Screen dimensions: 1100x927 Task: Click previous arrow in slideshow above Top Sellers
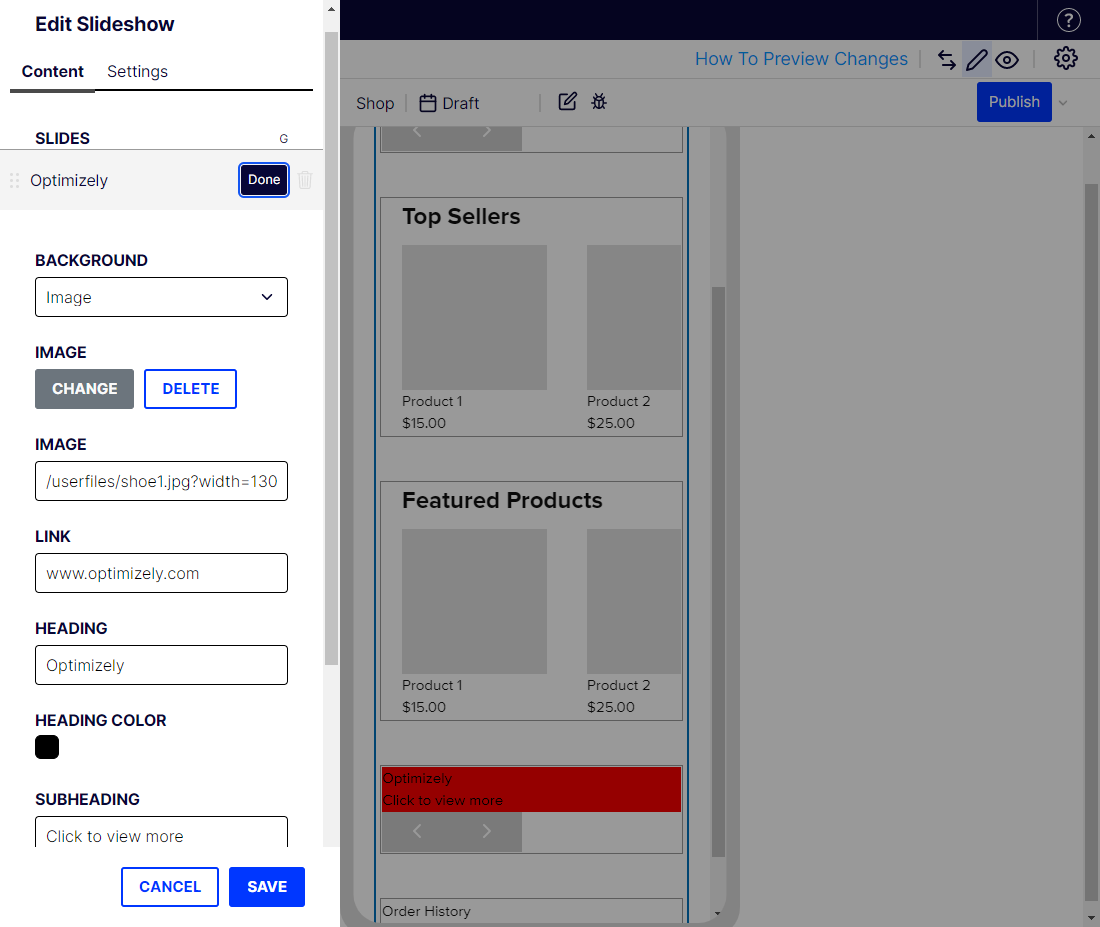(417, 132)
